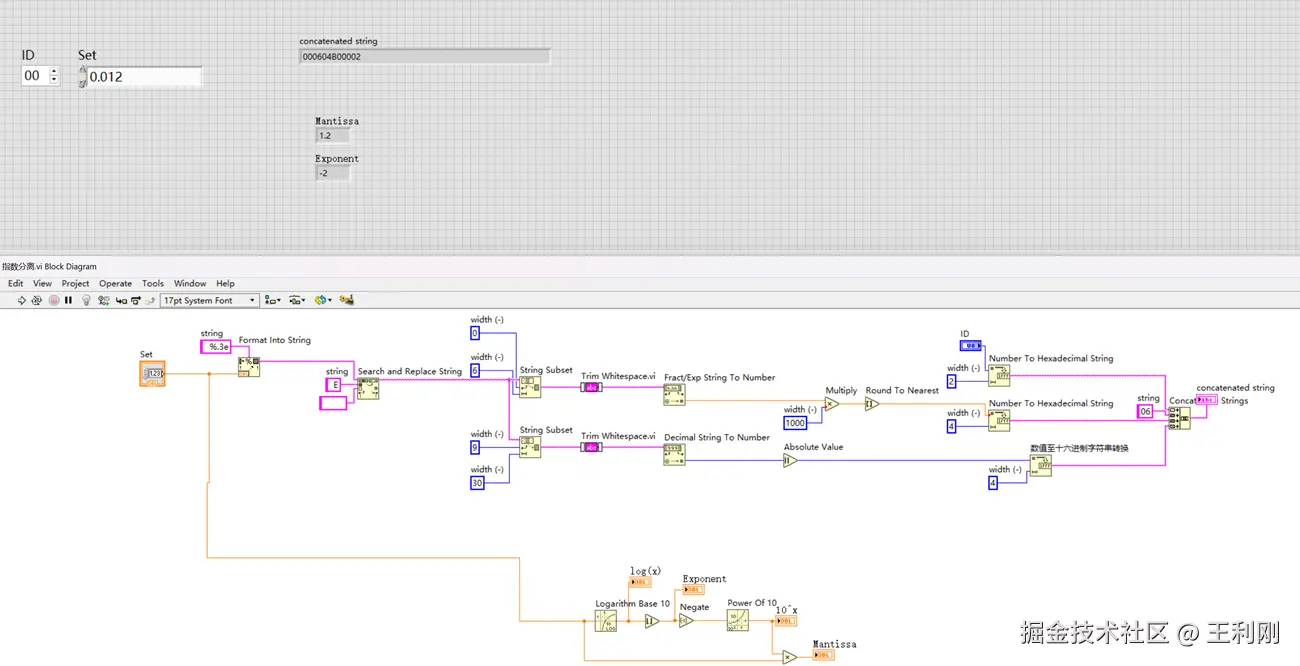Toggle Retain Wire Values icon
The width and height of the screenshot is (1300, 666).
(x=104, y=300)
